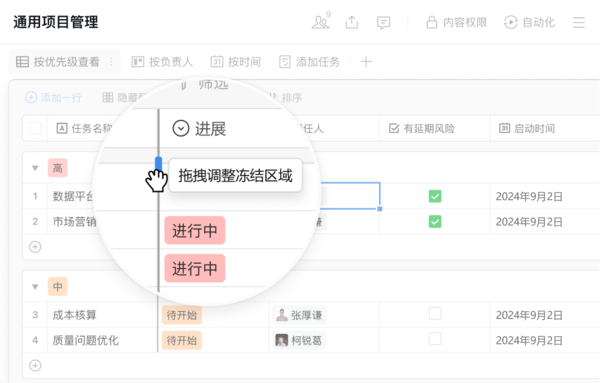Uncheck 有延期风险 checkbox in row 1
The image size is (600, 383).
tap(435, 196)
